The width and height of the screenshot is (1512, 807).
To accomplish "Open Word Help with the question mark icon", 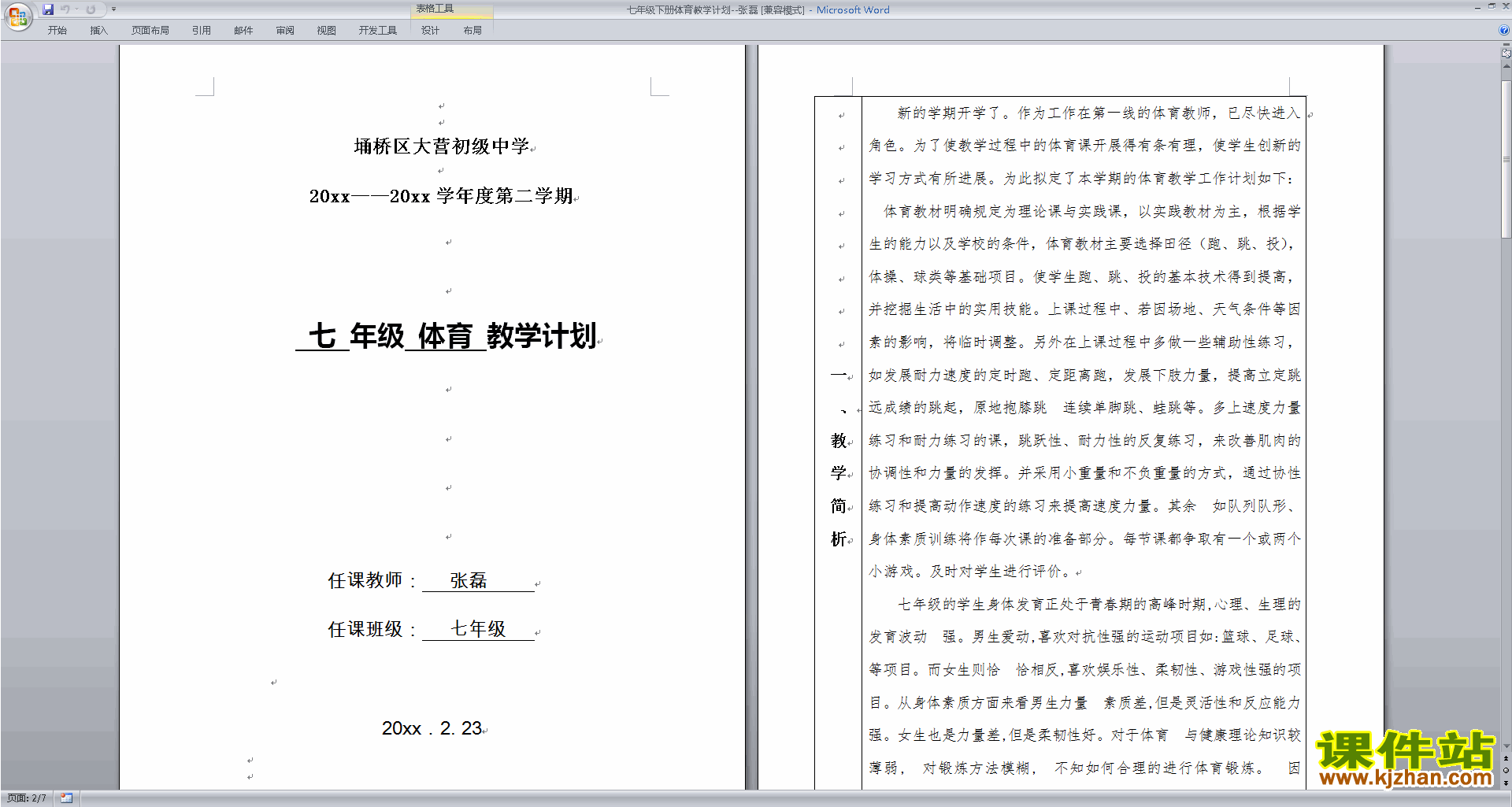I will coord(1504,30).
